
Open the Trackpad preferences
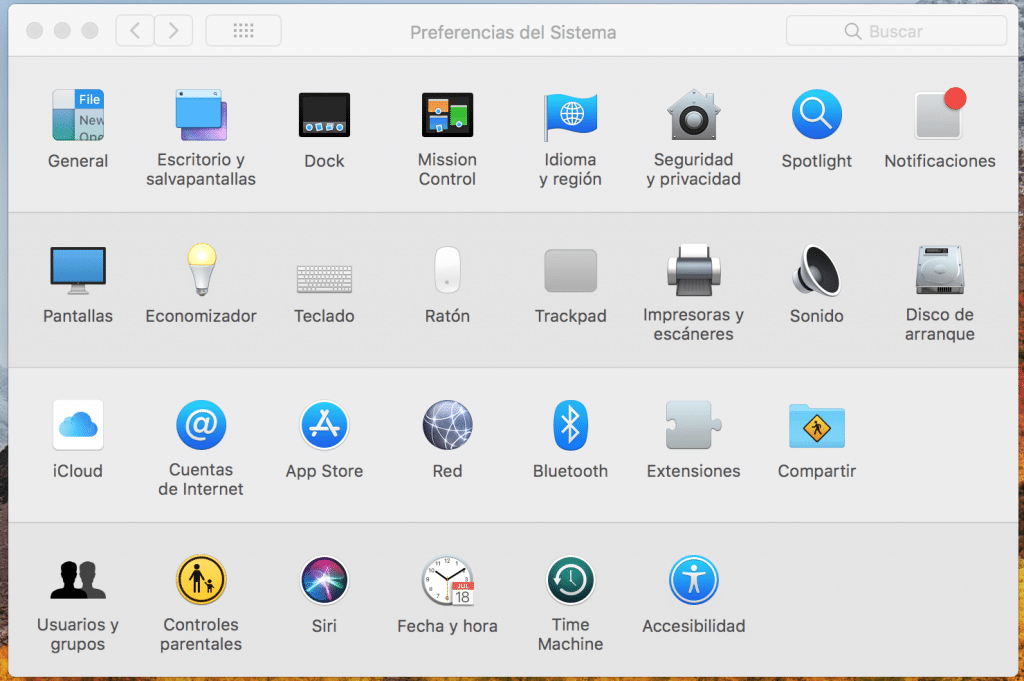[570, 270]
